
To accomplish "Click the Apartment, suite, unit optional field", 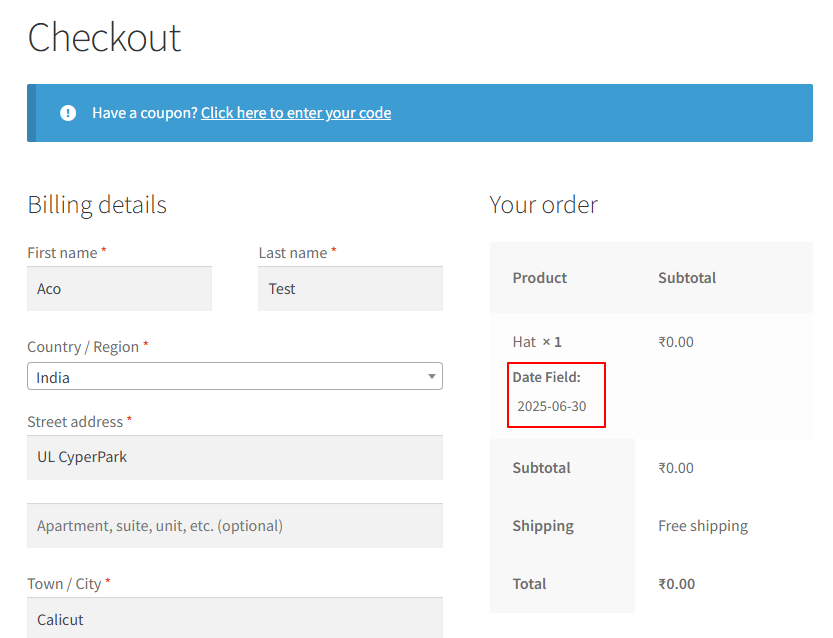I will click(234, 526).
